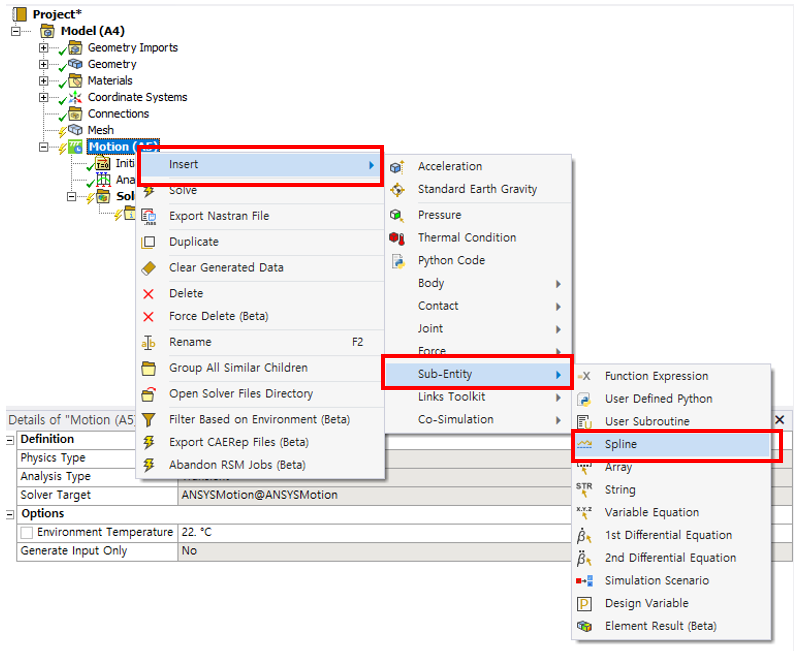Collapse the Definition section in Details
The width and height of the screenshot is (797, 651).
point(10,440)
